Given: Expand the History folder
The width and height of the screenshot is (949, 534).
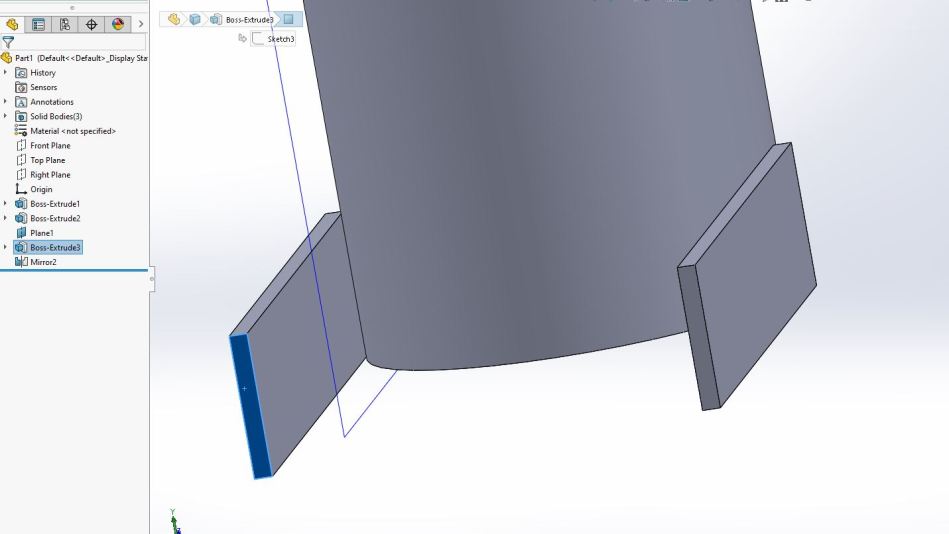Looking at the screenshot, I should tap(6, 73).
